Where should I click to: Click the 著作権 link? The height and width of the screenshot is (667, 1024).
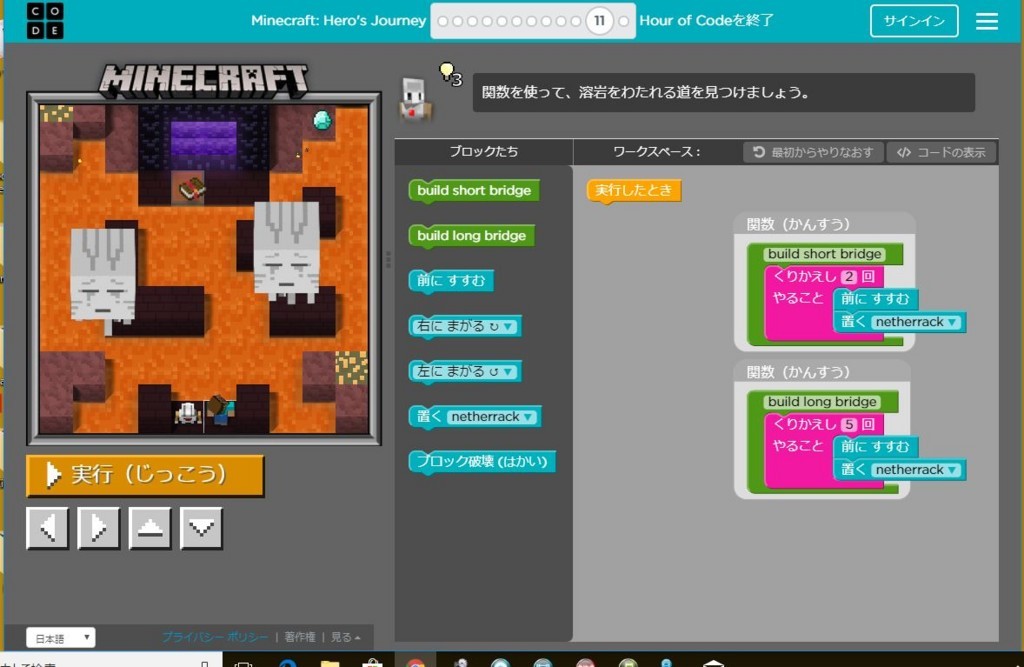tap(300, 636)
